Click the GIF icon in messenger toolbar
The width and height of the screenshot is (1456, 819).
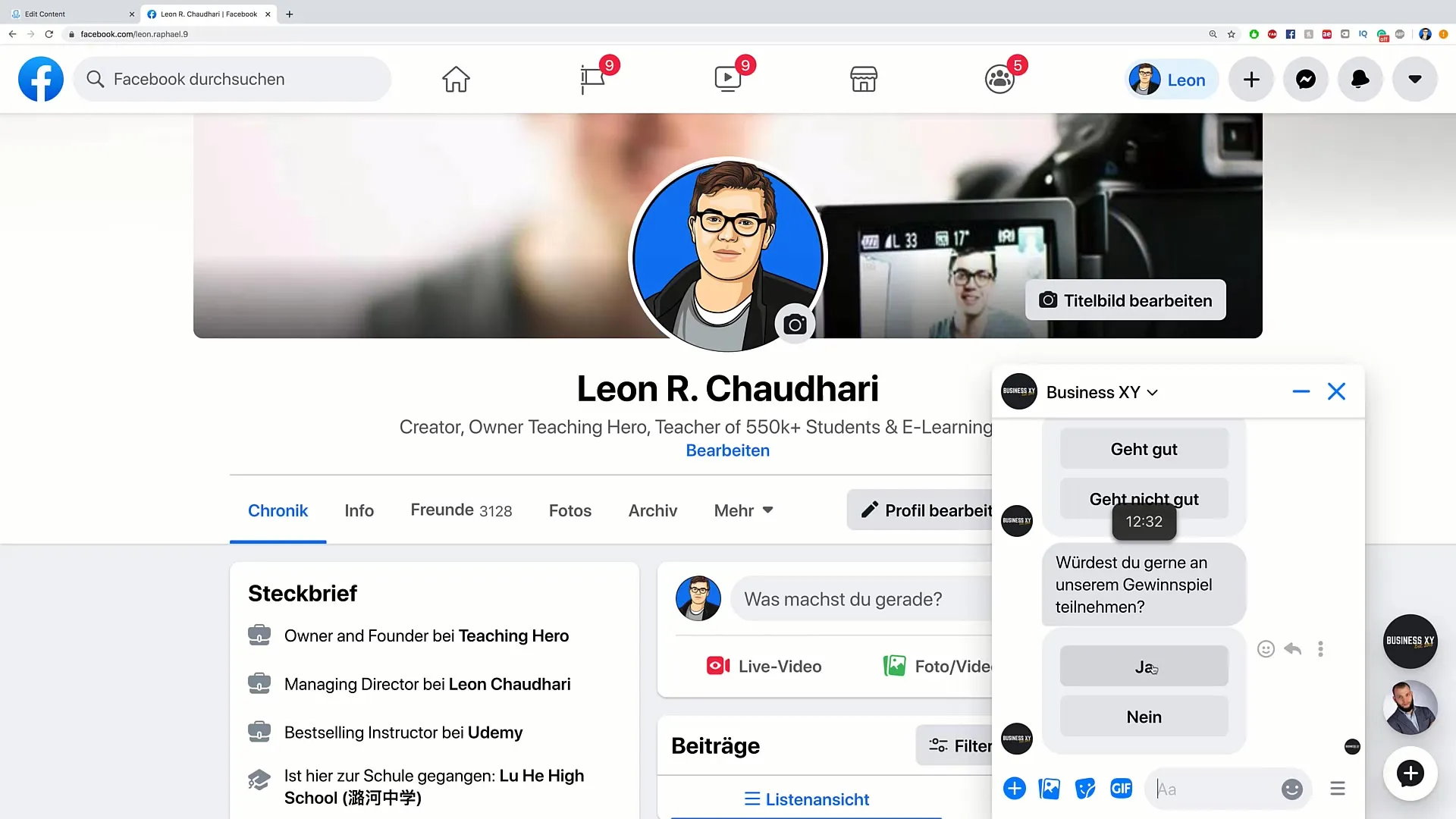coord(1121,788)
